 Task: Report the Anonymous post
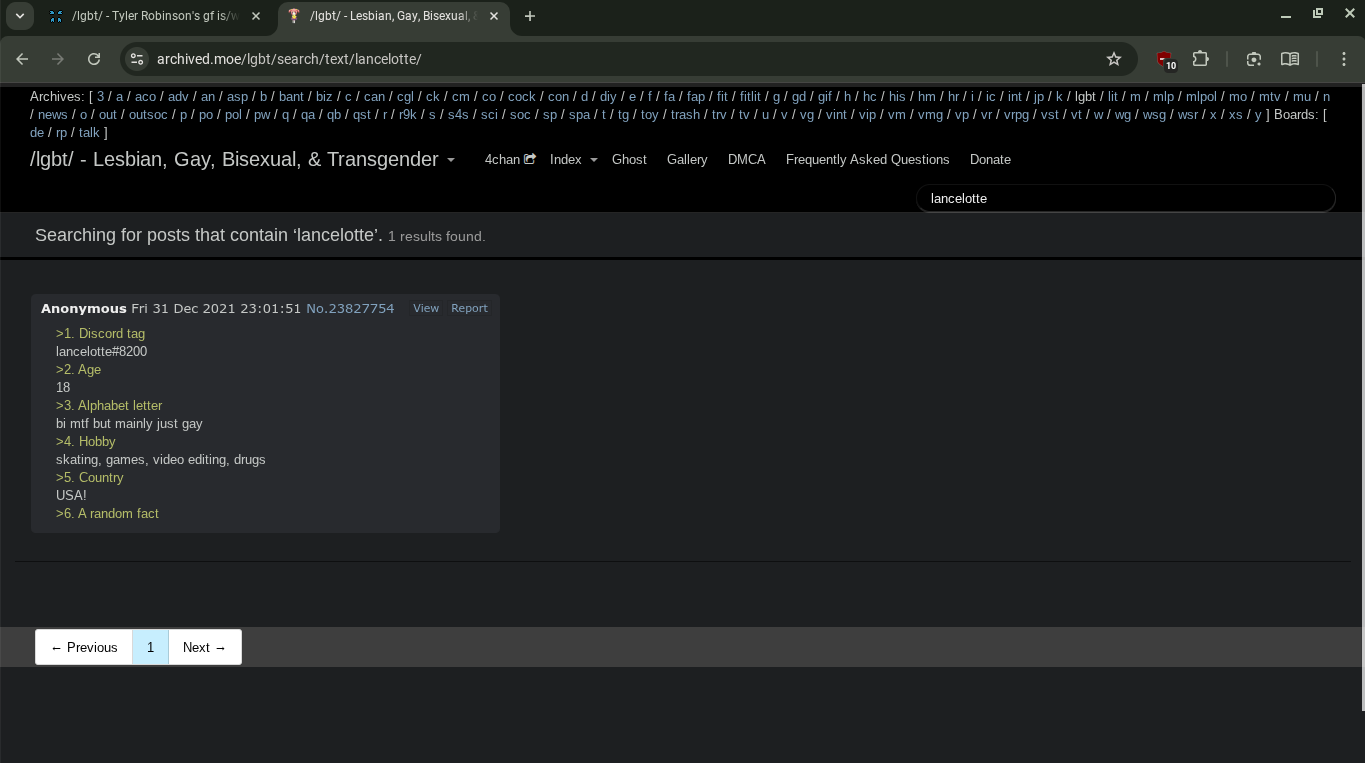point(469,308)
